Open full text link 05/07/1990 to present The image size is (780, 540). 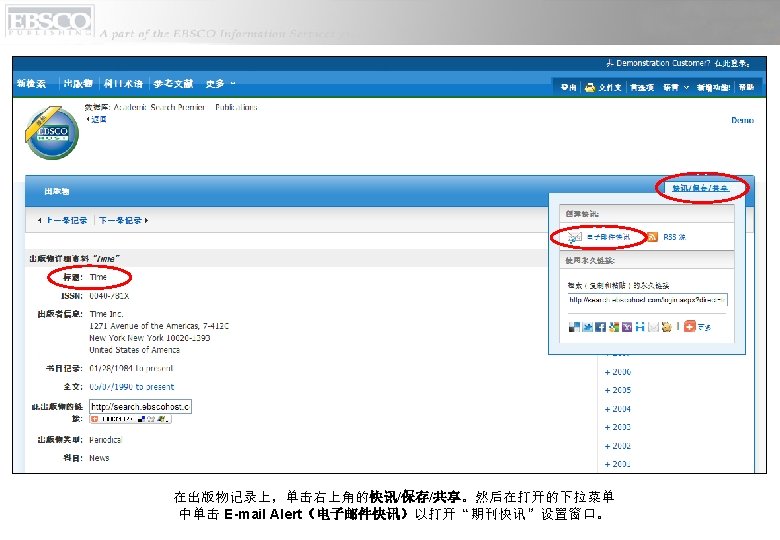(132, 387)
